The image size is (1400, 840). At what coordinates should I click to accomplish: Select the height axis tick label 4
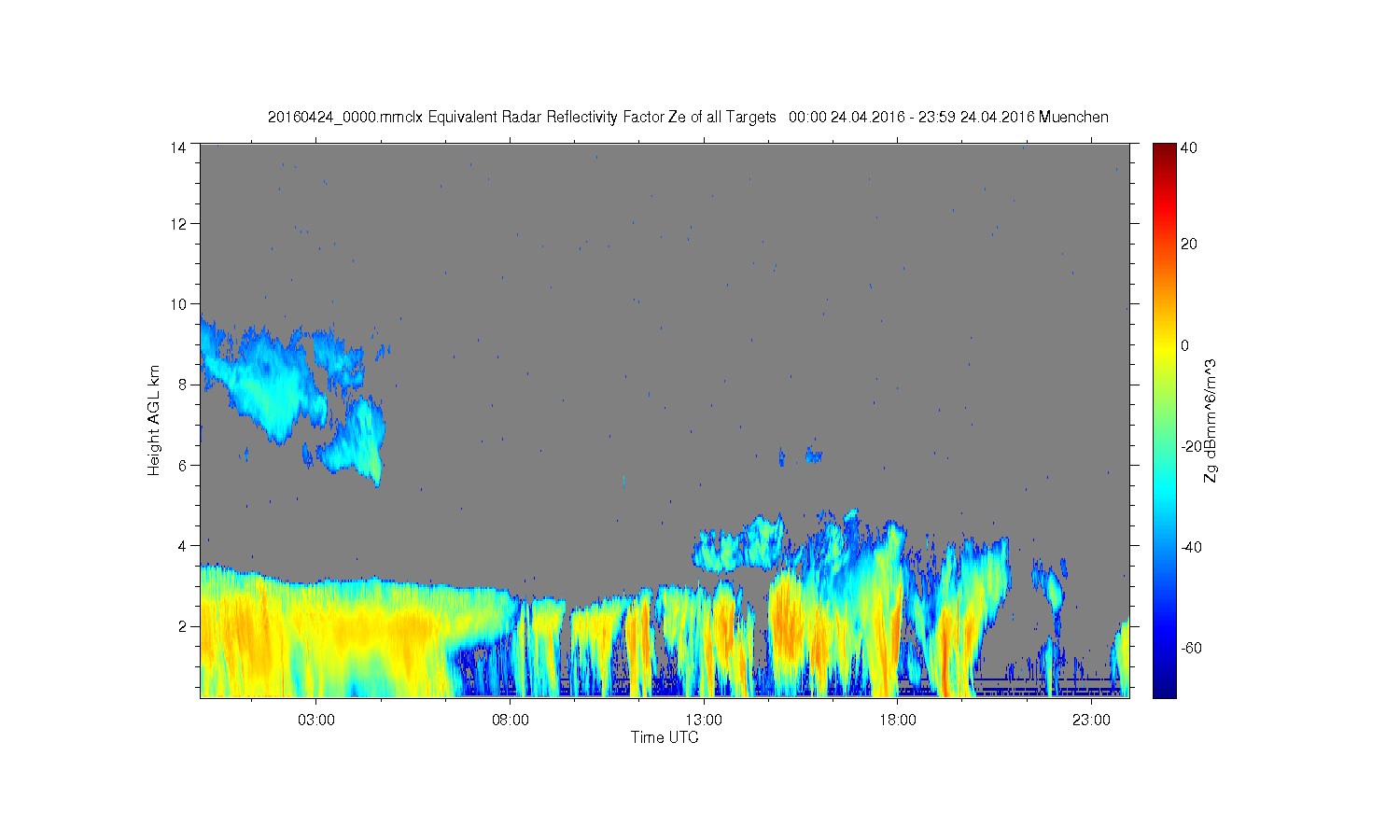click(x=183, y=545)
